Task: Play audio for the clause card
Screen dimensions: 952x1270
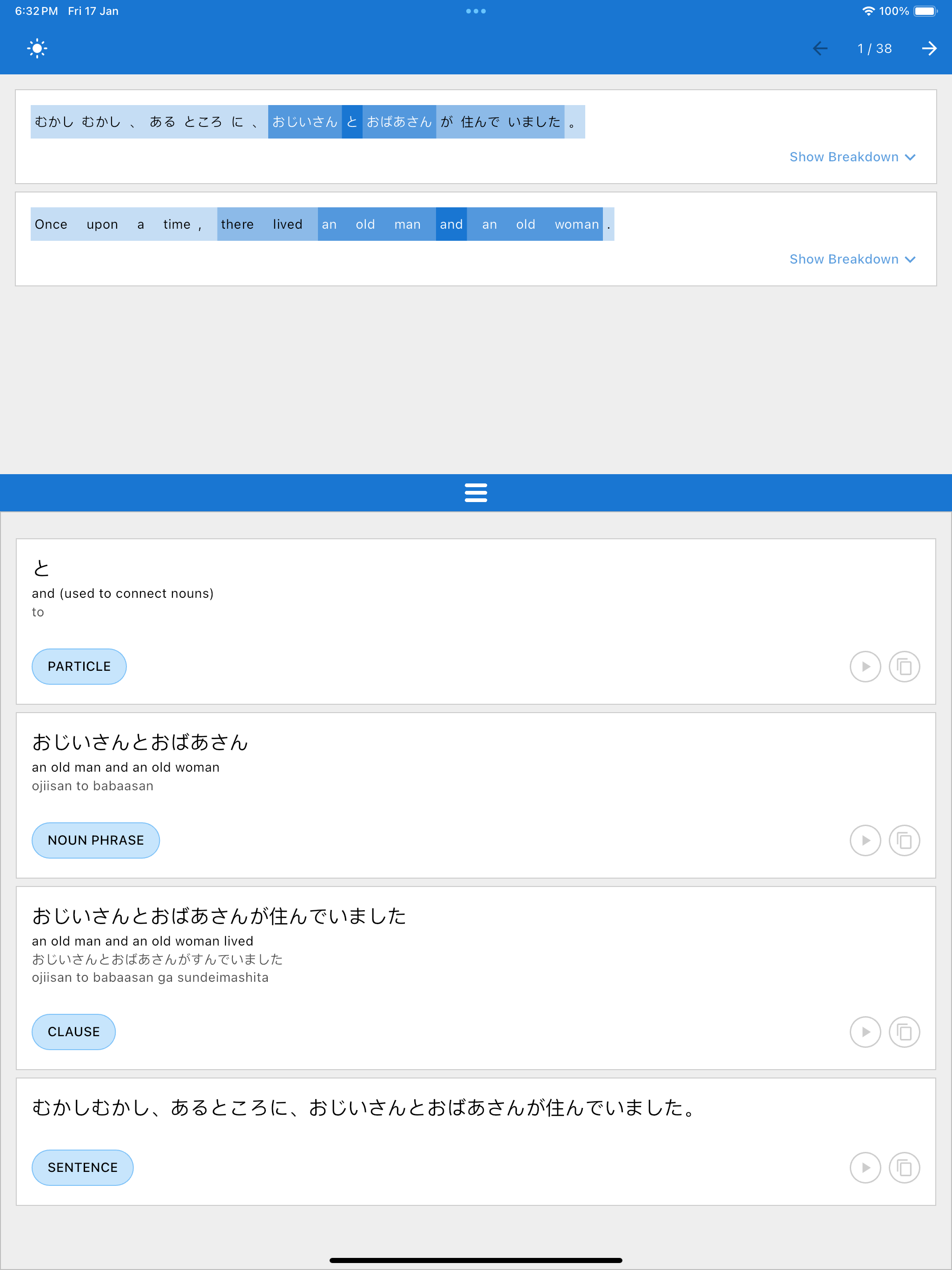Action: point(865,1032)
